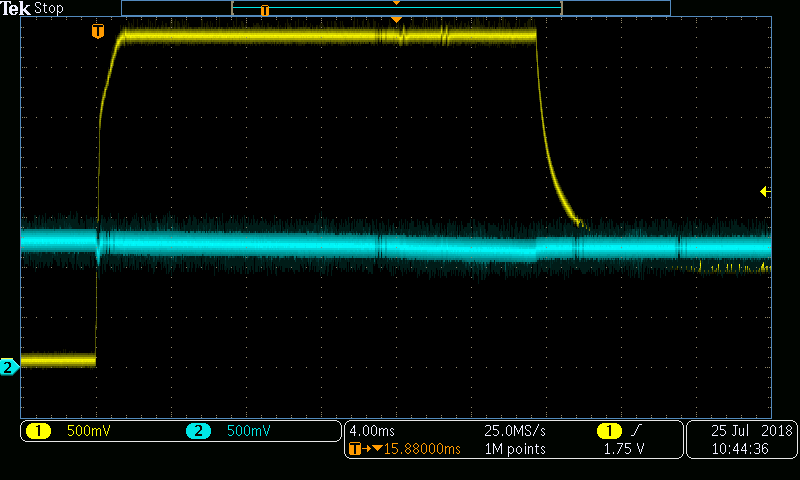The height and width of the screenshot is (480, 800).
Task: Click the 25 Jul 2018 date display
Action: coord(750,431)
